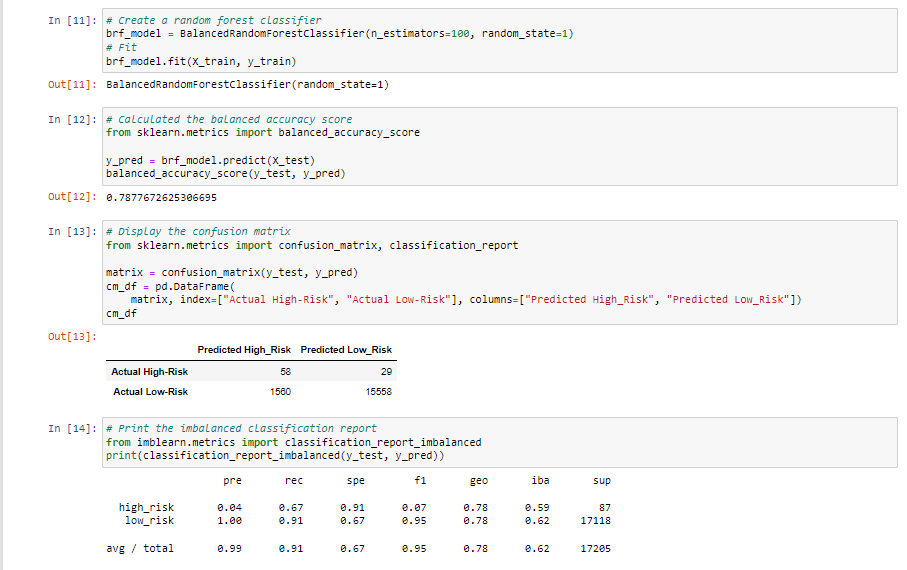The image size is (907, 570).
Task: Click the brf_model.fit(X_train, y_train) code line
Action: pos(201,61)
